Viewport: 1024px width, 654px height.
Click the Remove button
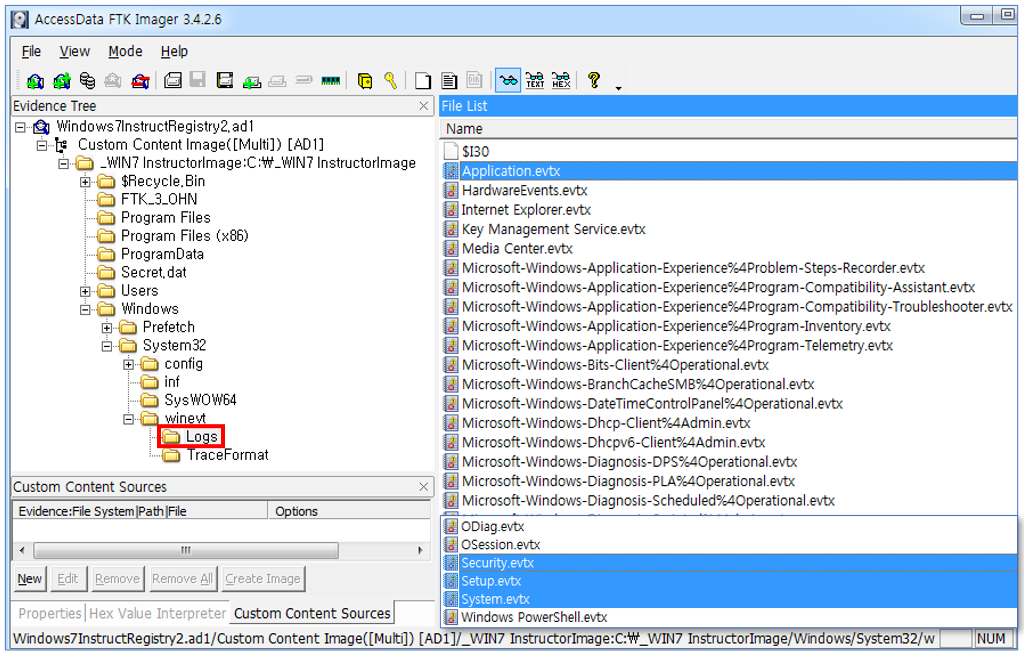pos(117,579)
